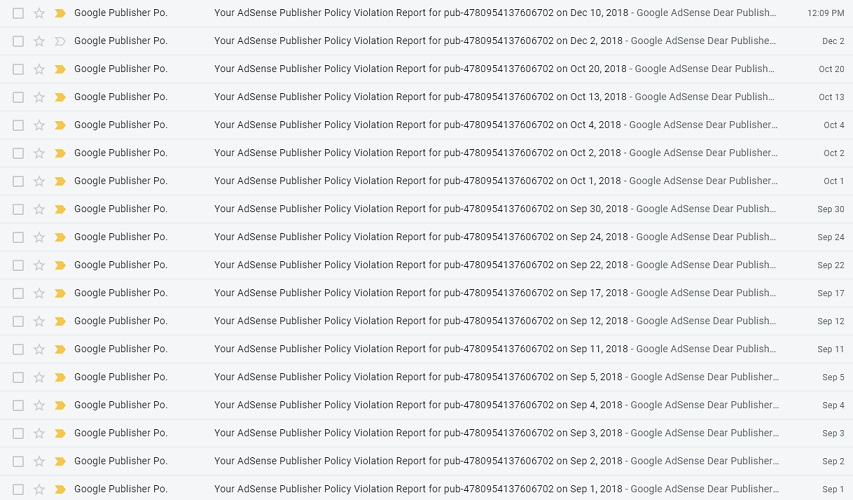Star the Sep 17, 2018 violation report email
Screen dimensions: 853x500
click(x=39, y=293)
